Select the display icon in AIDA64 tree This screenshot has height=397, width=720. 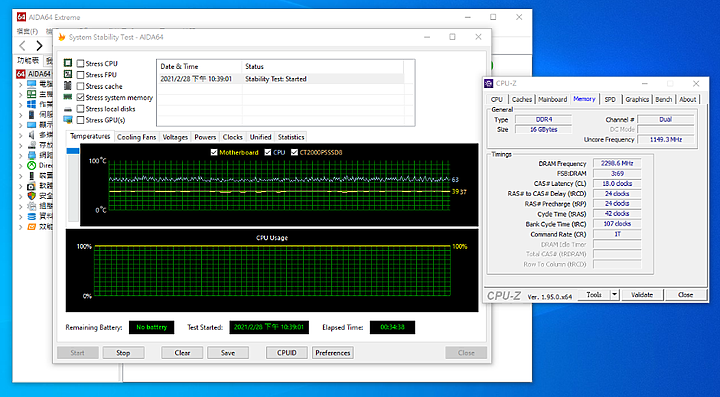[x=31, y=125]
